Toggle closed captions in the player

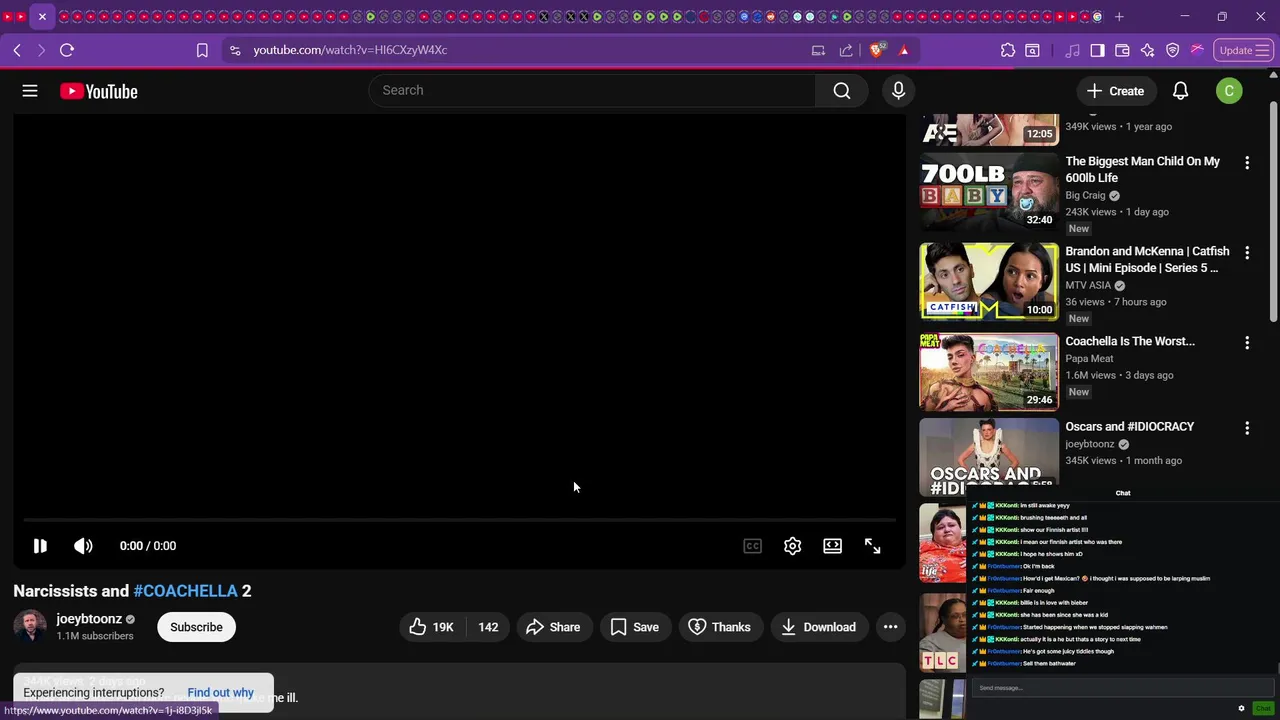[x=753, y=546]
